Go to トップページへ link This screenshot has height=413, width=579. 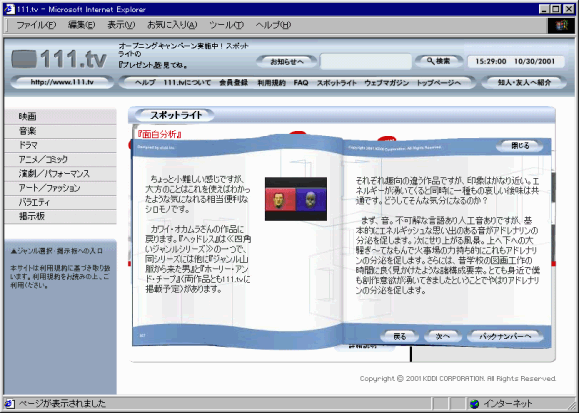click(x=439, y=82)
